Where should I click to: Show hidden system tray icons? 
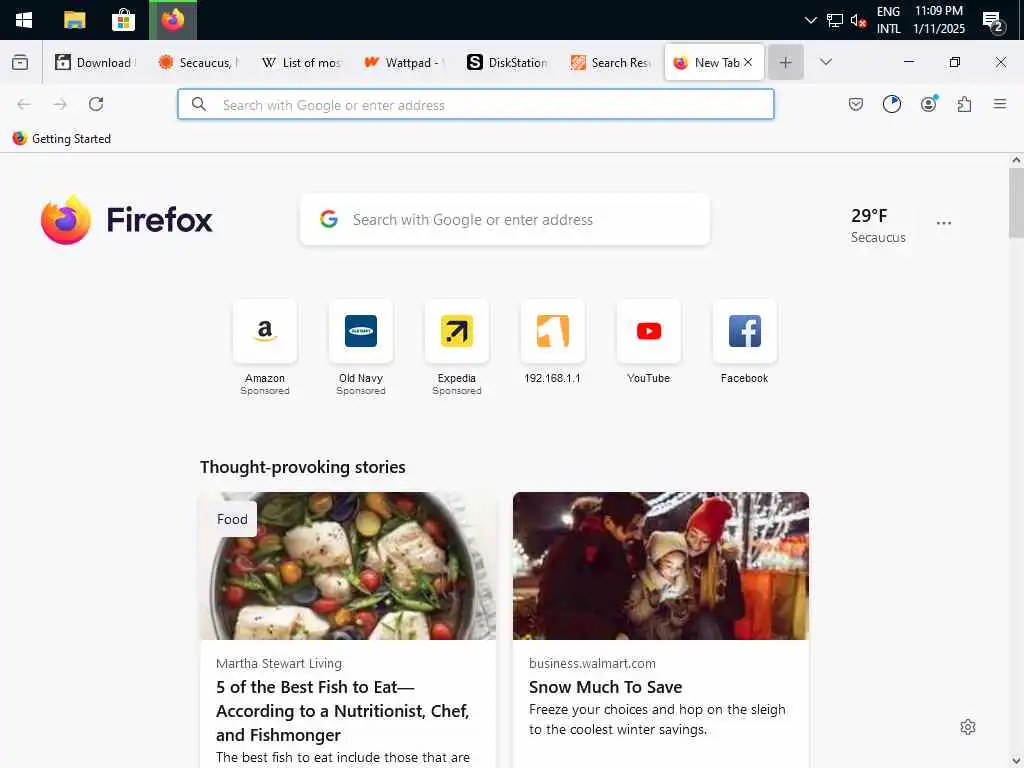click(810, 20)
